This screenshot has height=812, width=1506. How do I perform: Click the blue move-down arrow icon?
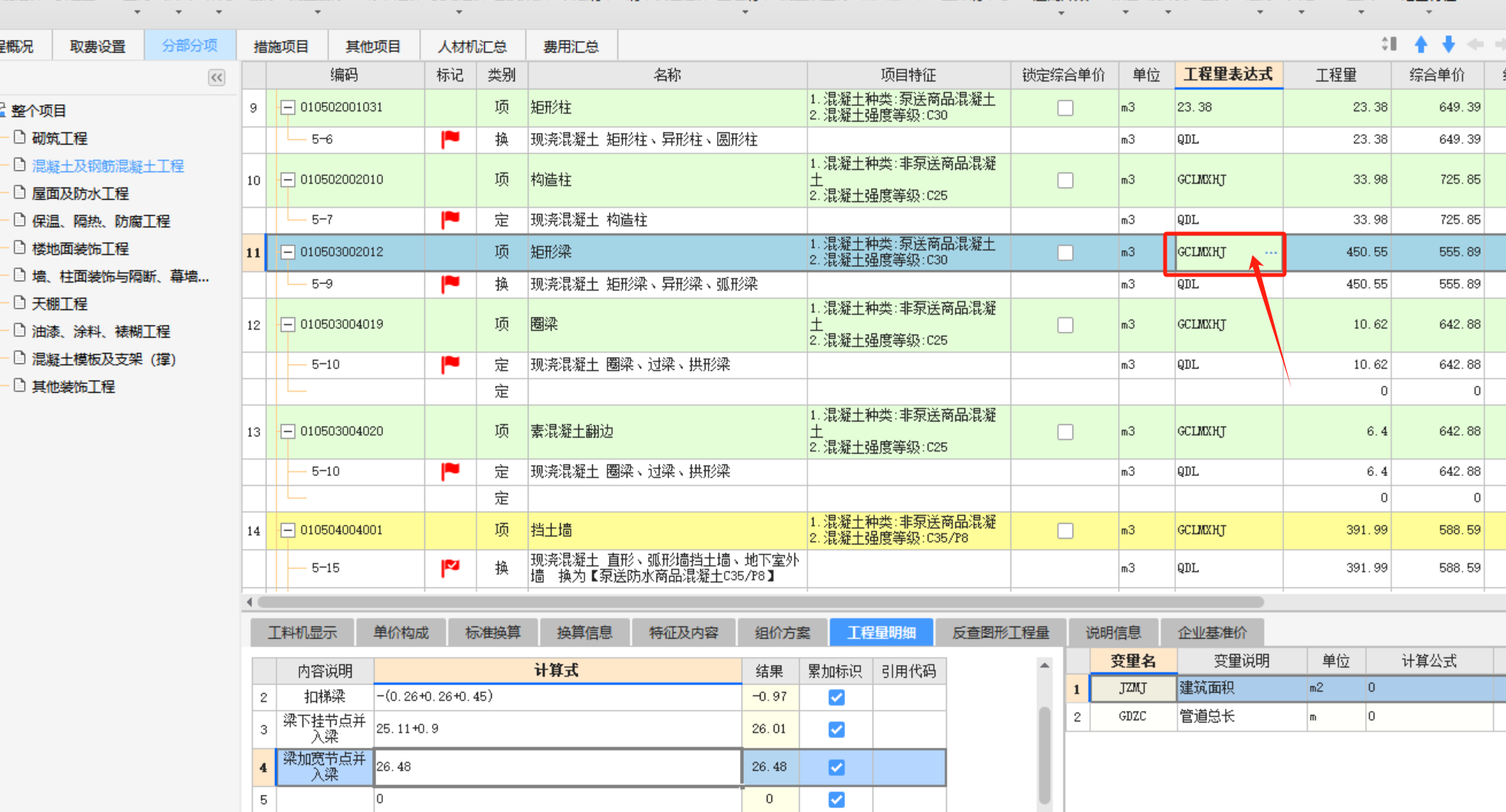click(1449, 44)
